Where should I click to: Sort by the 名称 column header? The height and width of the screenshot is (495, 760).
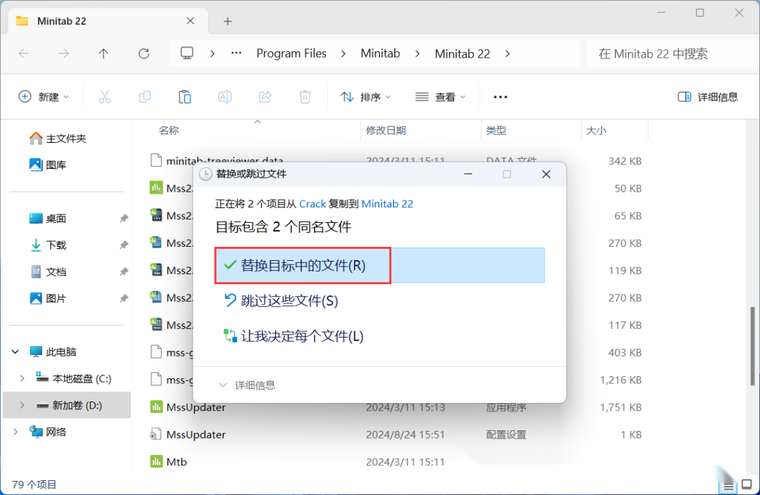click(x=169, y=130)
